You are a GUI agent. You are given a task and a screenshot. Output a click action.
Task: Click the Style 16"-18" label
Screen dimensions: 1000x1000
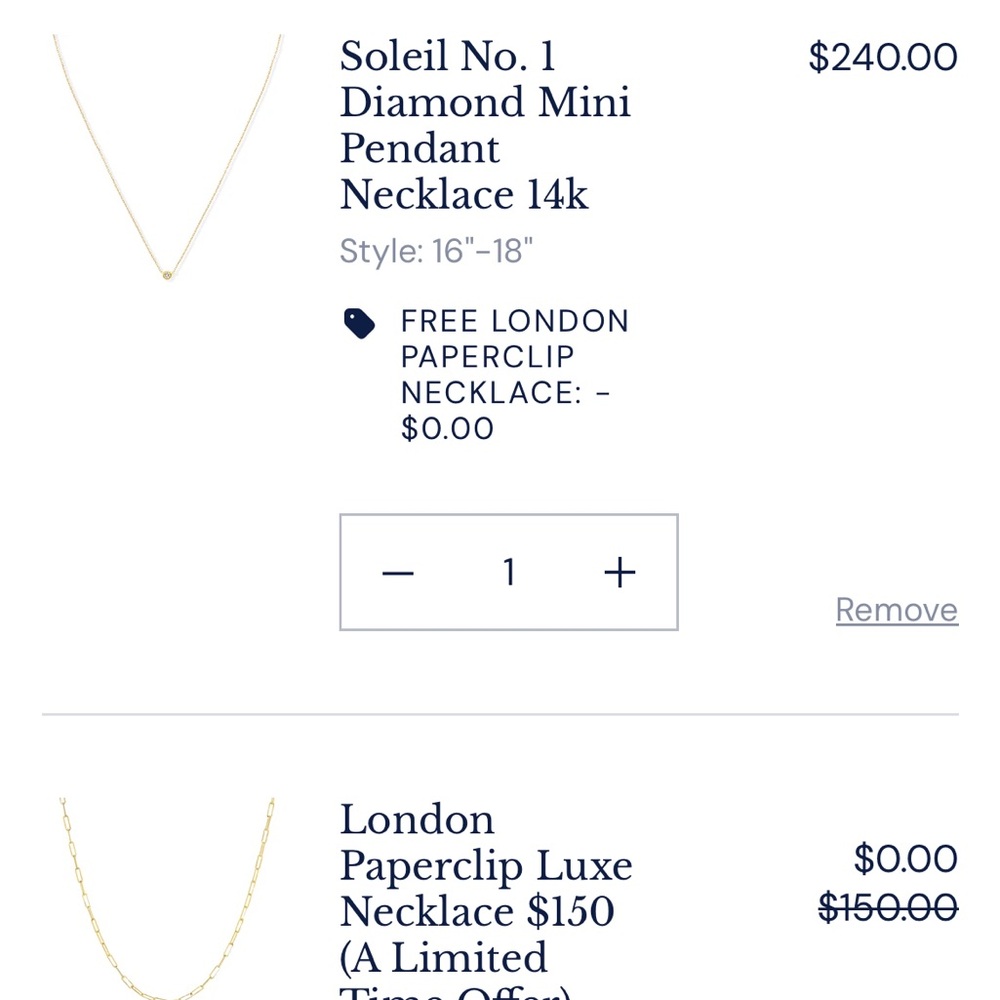coord(437,251)
